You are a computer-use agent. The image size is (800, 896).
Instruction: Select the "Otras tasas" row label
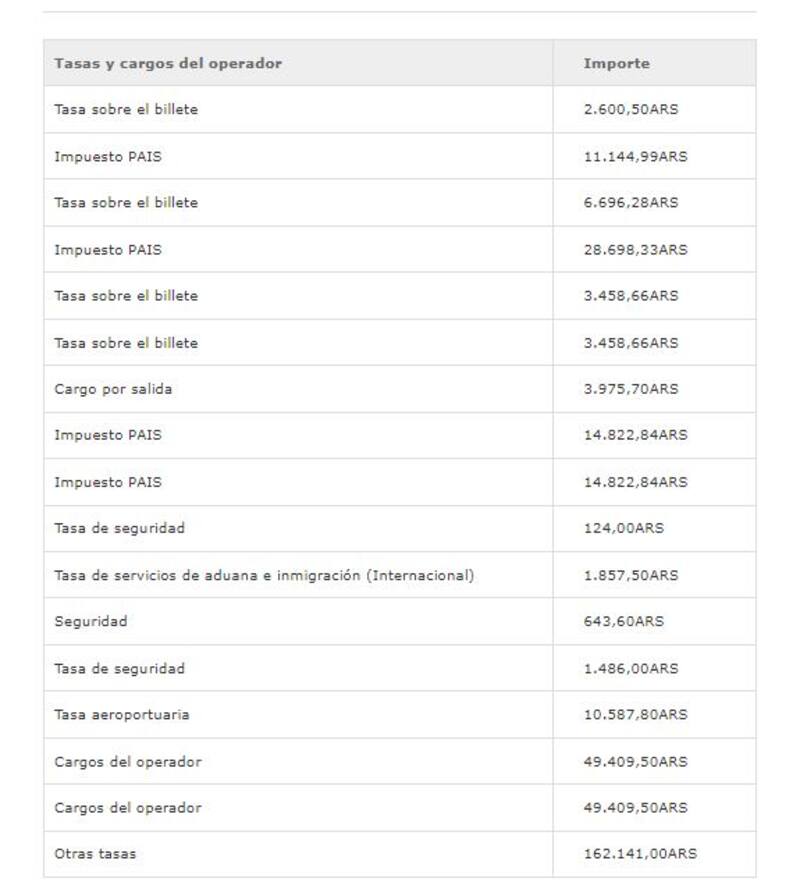95,854
